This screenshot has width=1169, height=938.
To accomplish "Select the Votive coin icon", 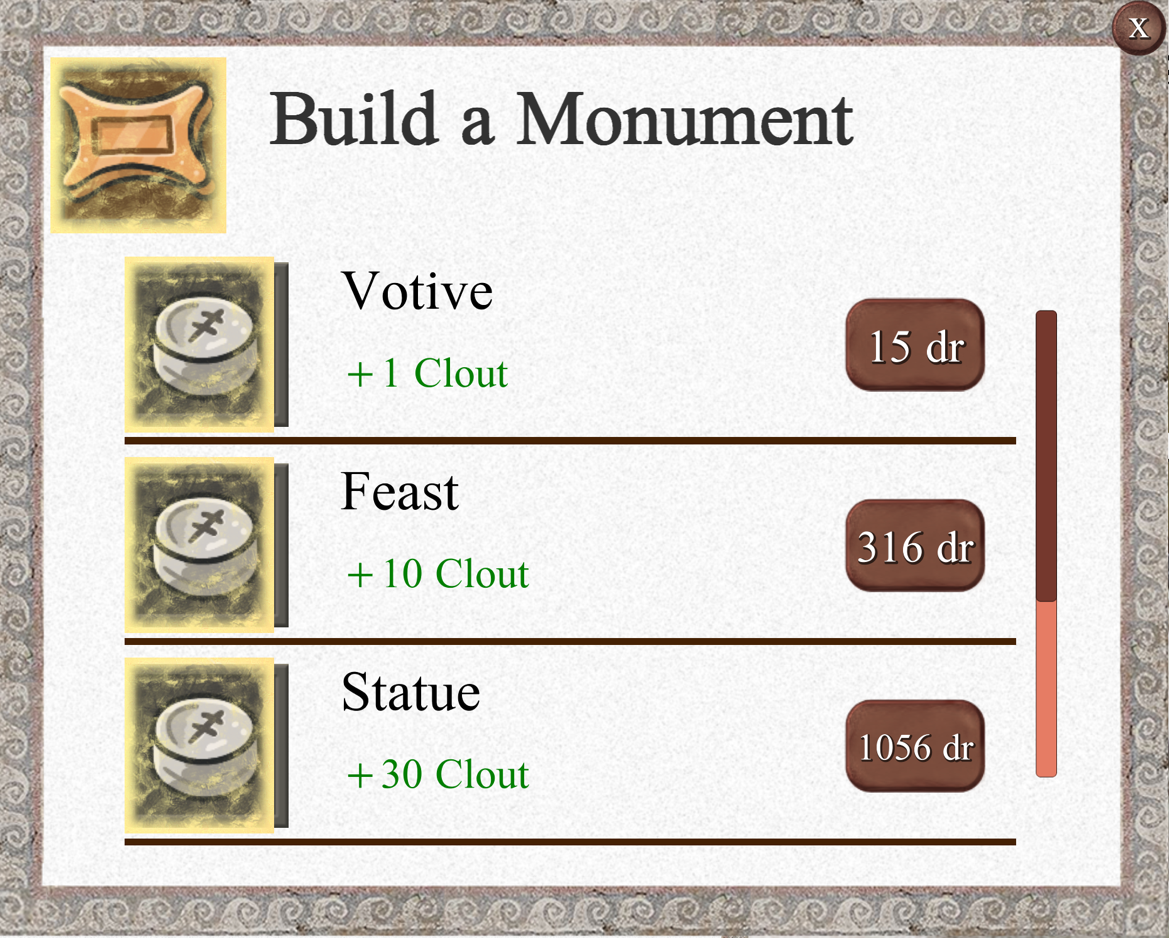I will 199,345.
